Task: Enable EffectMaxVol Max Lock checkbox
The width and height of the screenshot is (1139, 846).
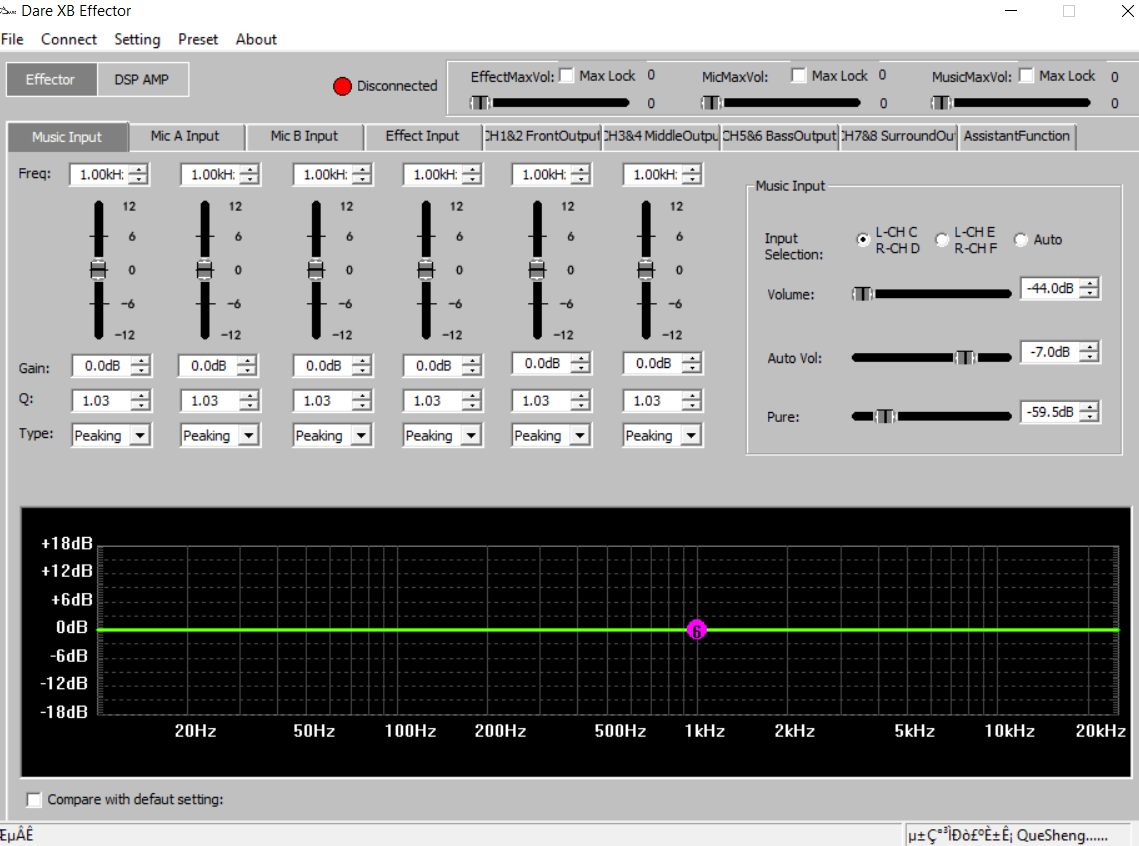Action: [x=567, y=76]
